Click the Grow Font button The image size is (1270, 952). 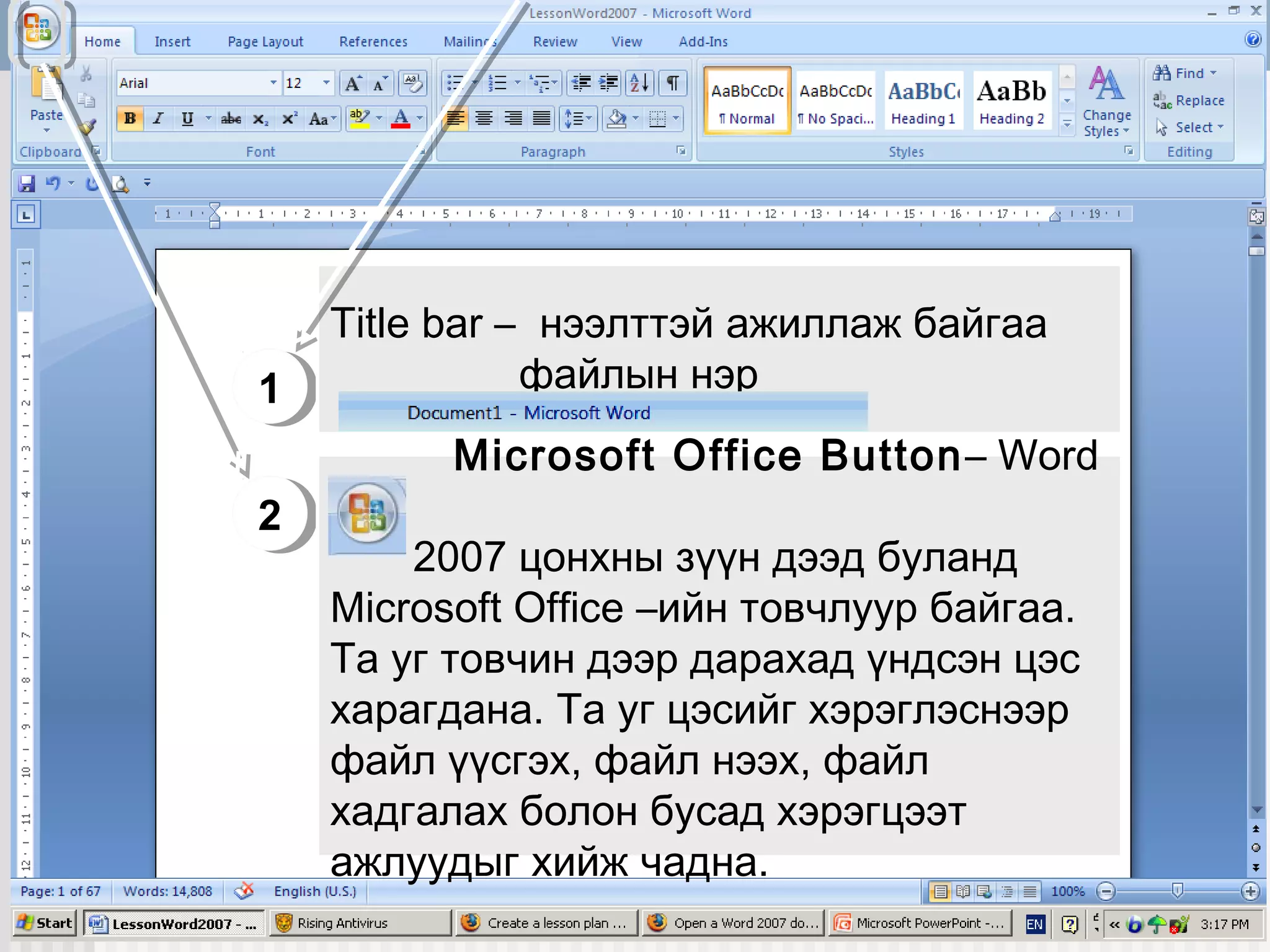click(353, 83)
